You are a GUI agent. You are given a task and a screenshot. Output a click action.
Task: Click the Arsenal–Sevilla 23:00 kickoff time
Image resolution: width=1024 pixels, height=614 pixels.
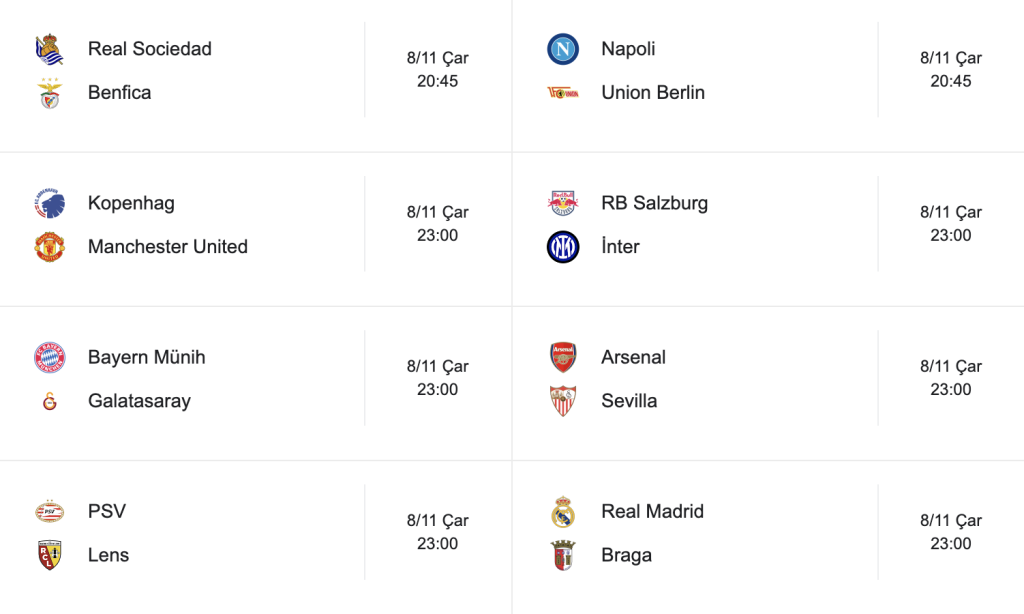[x=951, y=389]
